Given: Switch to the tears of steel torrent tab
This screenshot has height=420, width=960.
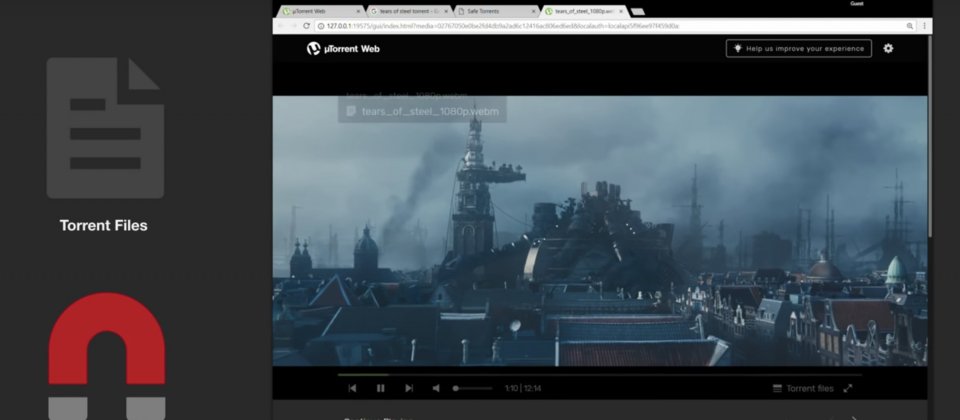Looking at the screenshot, I should [409, 11].
